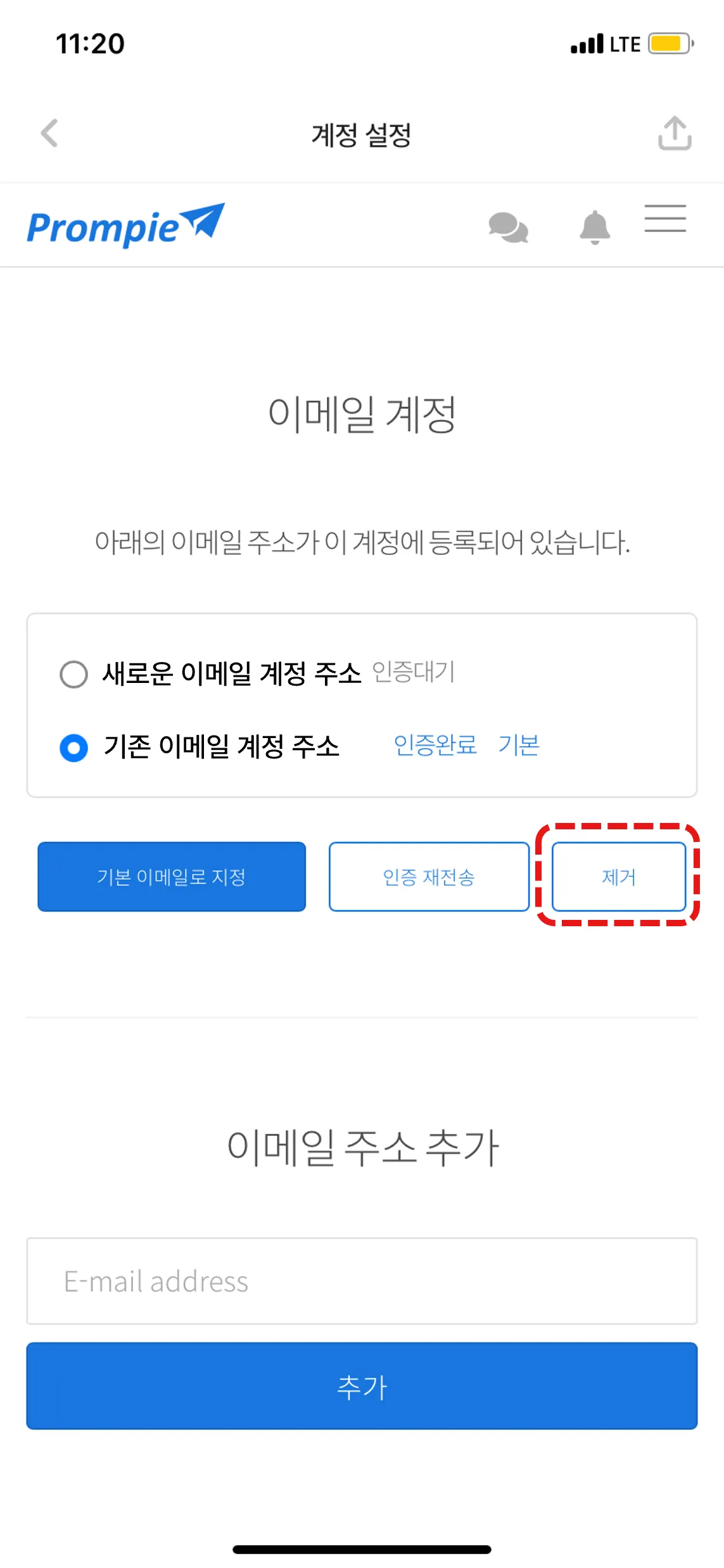Image resolution: width=724 pixels, height=1568 pixels.
Task: Click the 인증완료 status label
Action: coord(435,745)
